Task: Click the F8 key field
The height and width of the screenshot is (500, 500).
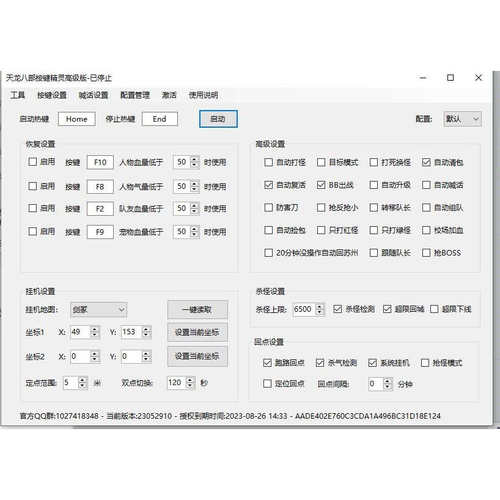Action: [100, 187]
